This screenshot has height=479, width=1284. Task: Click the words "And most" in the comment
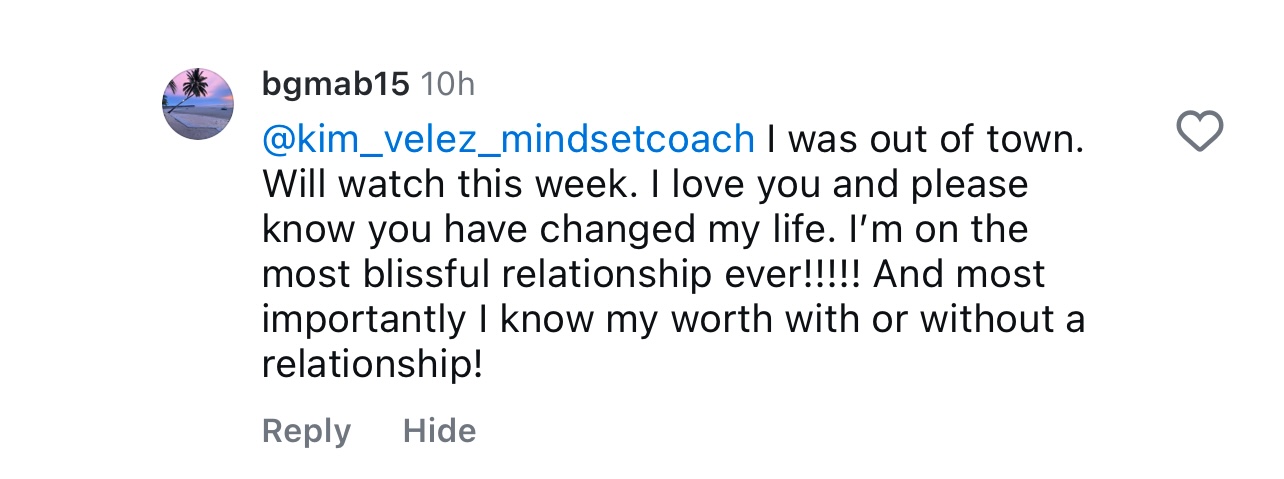click(959, 275)
